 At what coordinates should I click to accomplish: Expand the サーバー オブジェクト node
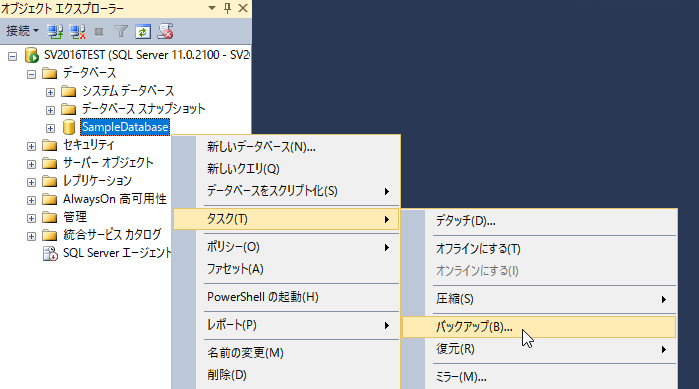click(x=31, y=164)
